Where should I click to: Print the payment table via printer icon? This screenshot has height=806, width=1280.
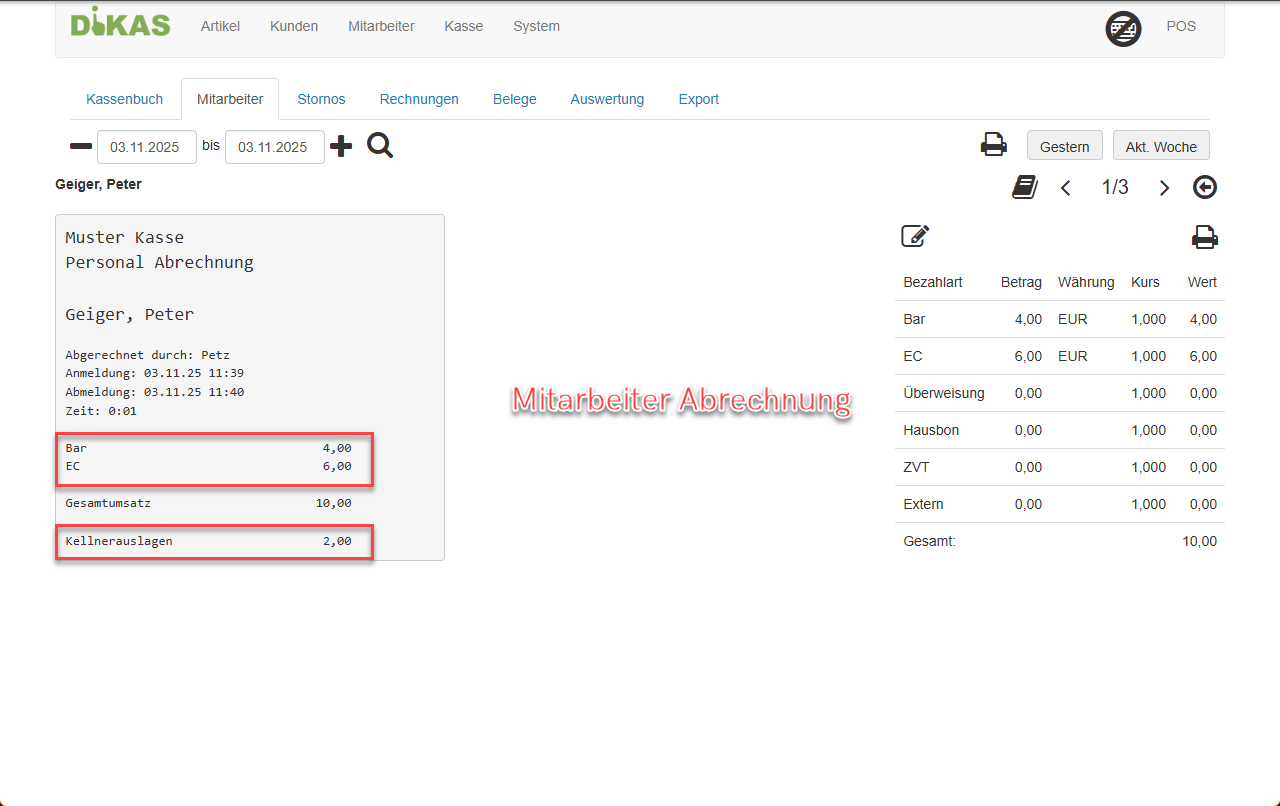(x=1205, y=237)
